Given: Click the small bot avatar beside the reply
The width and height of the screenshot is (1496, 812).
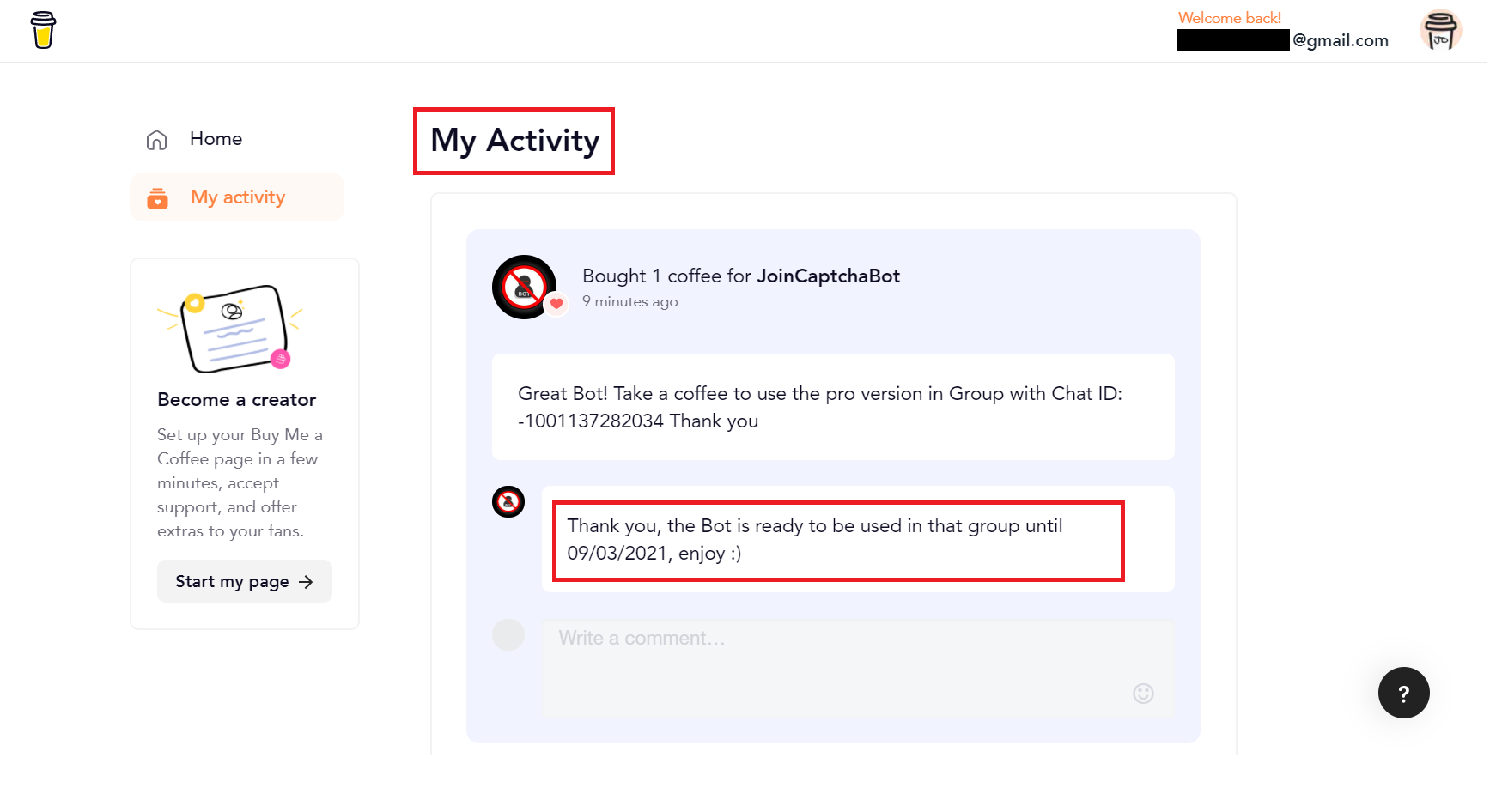Looking at the screenshot, I should click(x=508, y=502).
